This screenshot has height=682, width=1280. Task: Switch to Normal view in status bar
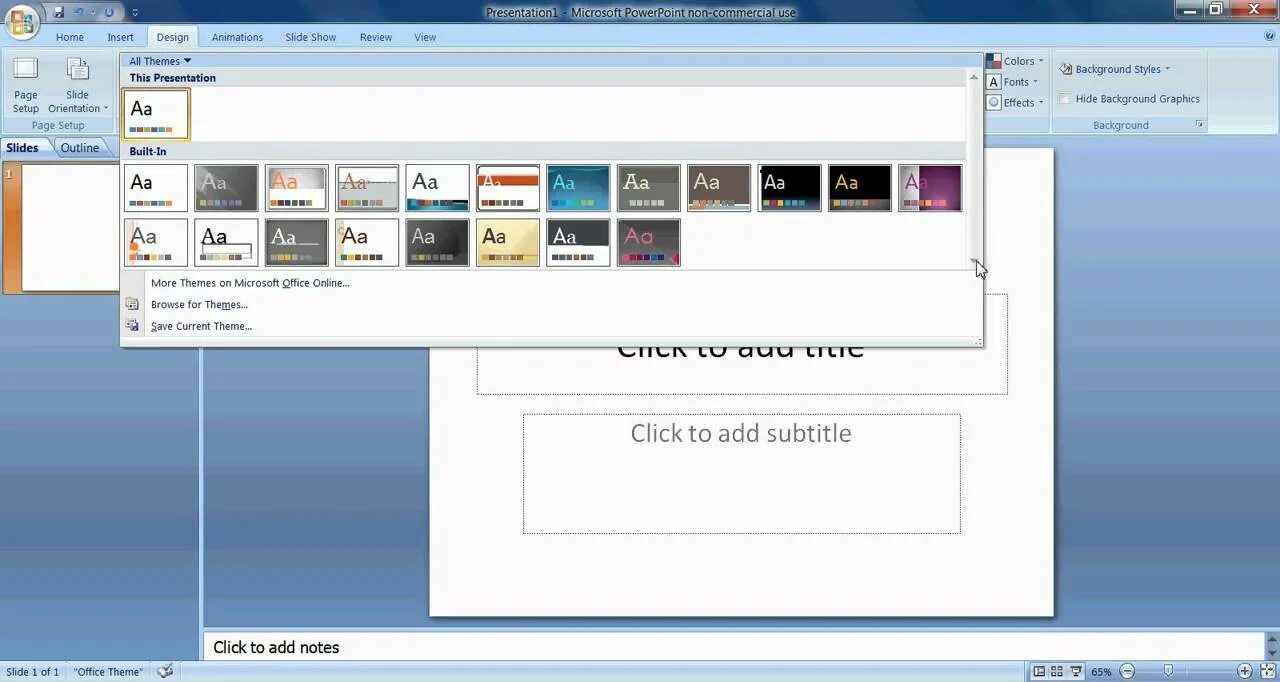(1040, 671)
